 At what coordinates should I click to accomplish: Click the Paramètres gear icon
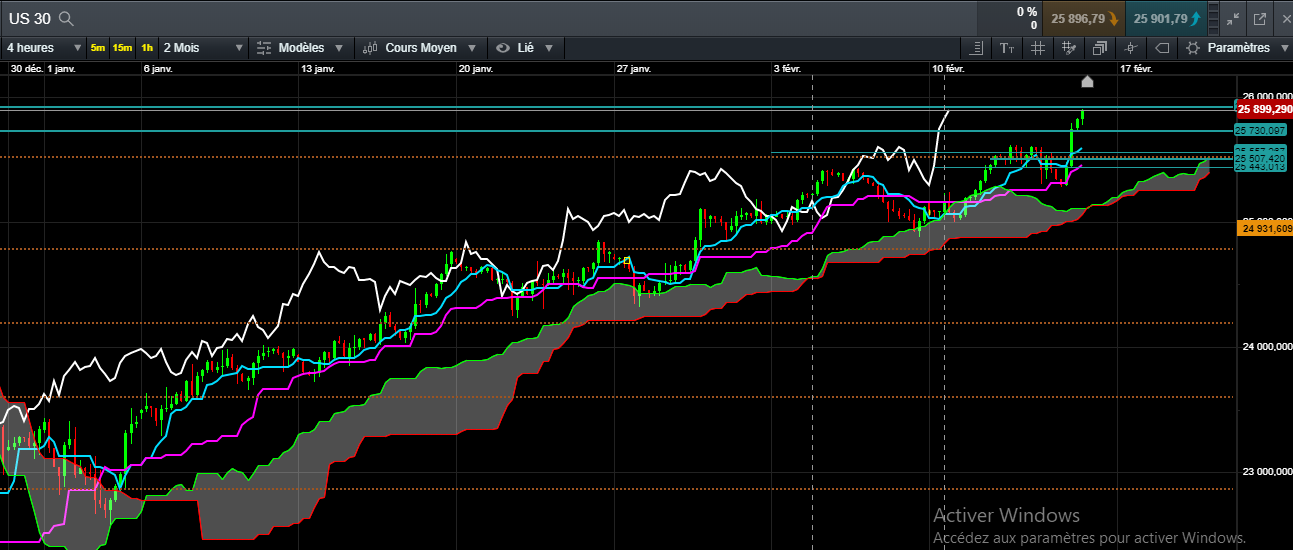pyautogui.click(x=1193, y=47)
